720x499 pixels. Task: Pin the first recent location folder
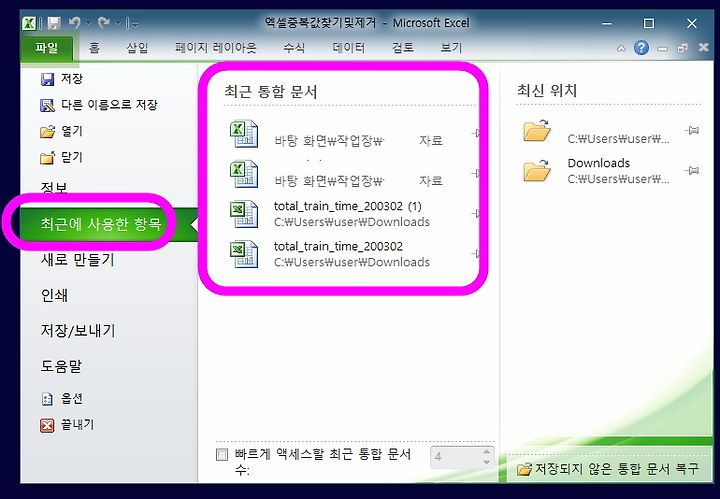(692, 130)
